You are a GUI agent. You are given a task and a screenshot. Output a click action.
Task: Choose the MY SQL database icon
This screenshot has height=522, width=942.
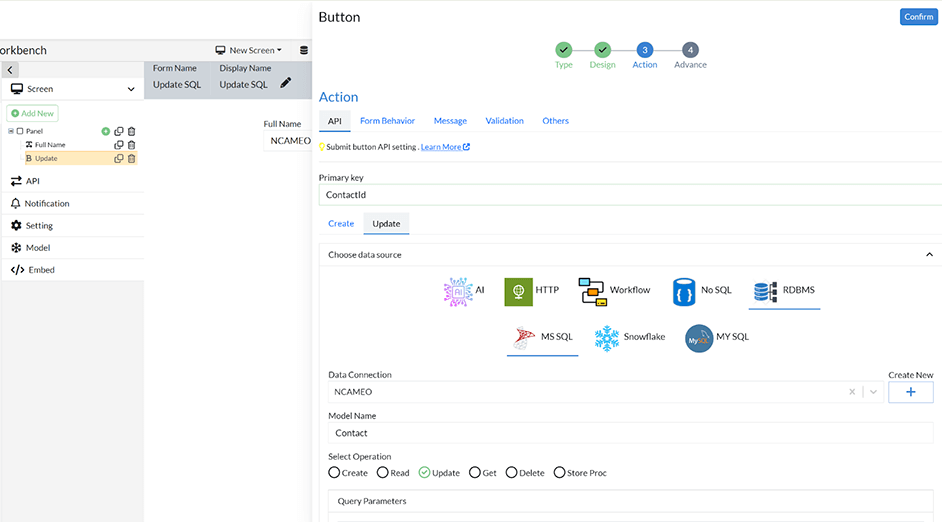point(699,338)
